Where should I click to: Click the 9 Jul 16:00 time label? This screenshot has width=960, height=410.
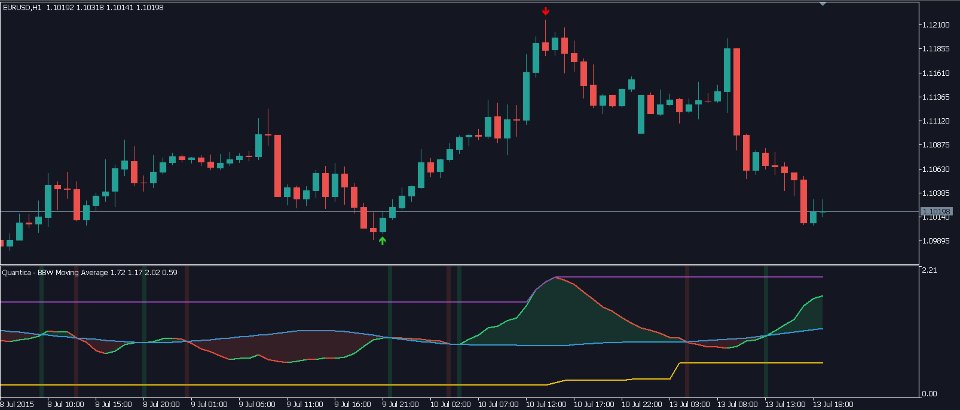(352, 404)
